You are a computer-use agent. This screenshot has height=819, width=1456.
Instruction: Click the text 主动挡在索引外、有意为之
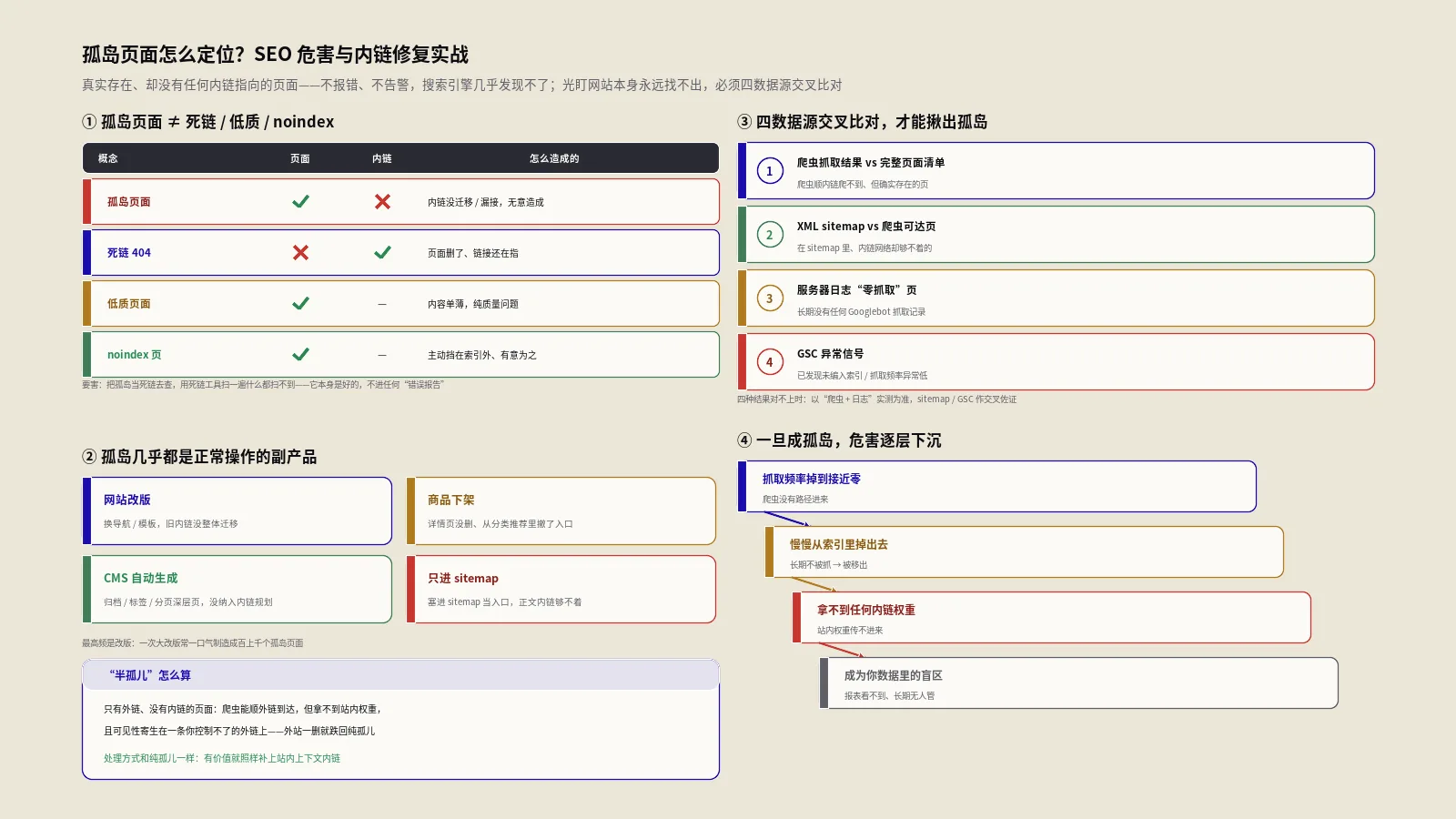pyautogui.click(x=482, y=355)
